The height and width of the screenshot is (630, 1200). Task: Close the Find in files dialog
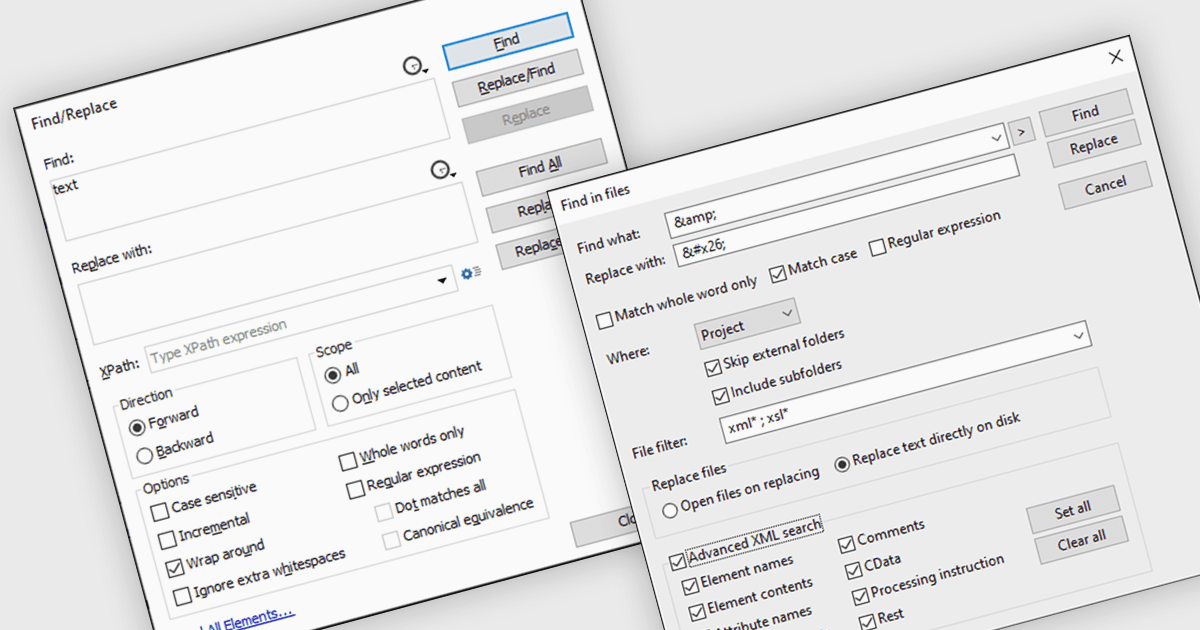coord(1117,57)
